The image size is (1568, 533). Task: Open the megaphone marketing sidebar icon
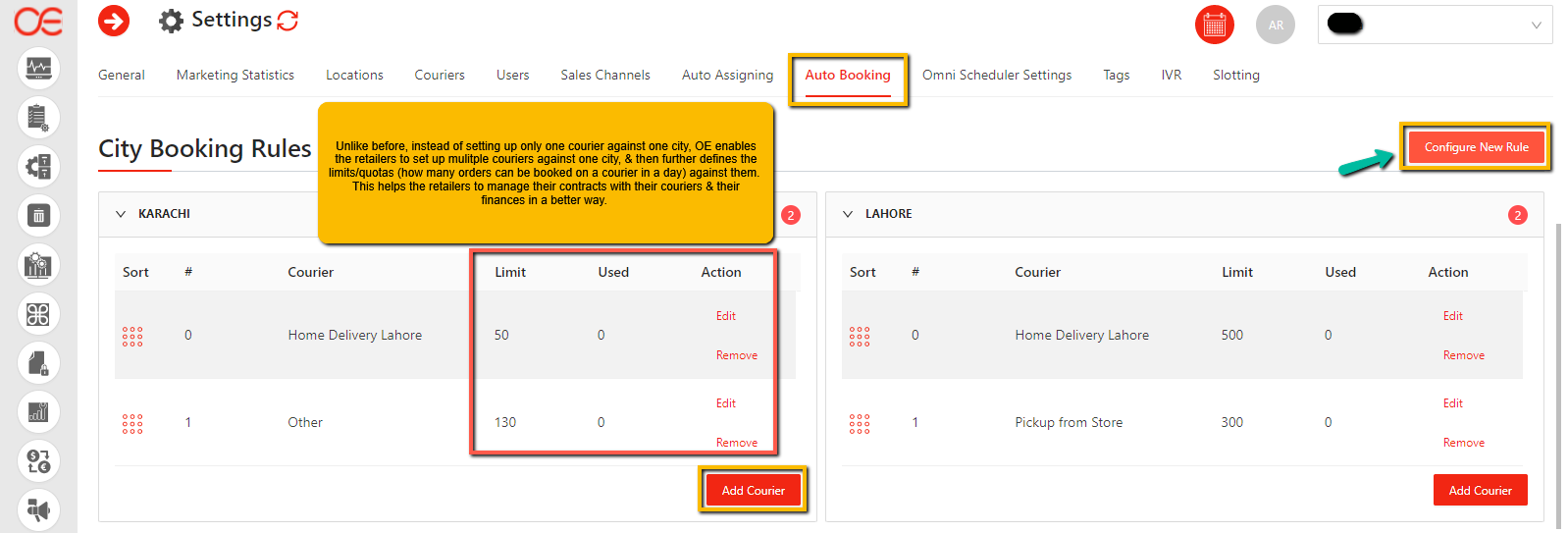[x=38, y=509]
